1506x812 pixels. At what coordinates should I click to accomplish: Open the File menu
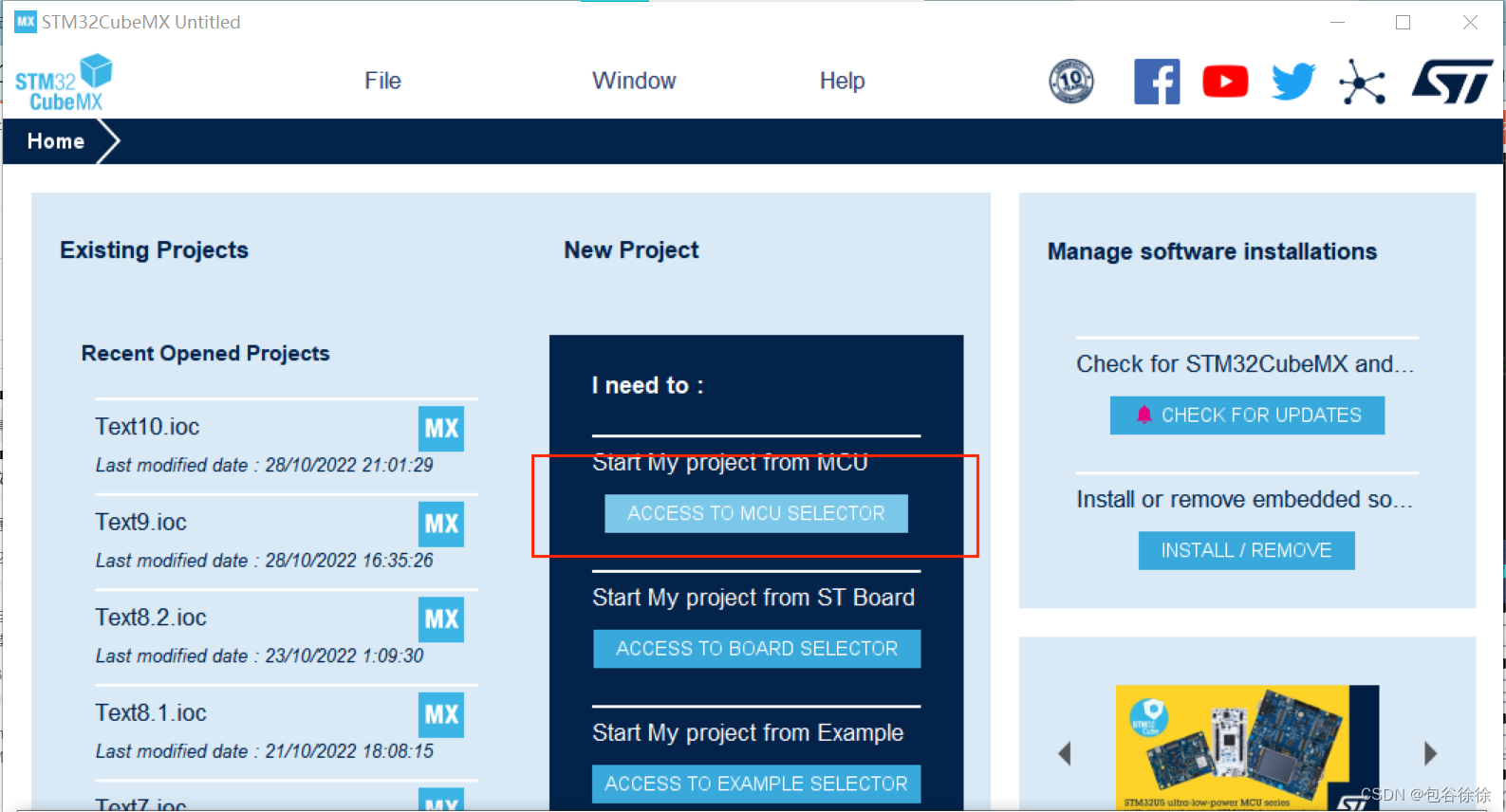pyautogui.click(x=382, y=81)
